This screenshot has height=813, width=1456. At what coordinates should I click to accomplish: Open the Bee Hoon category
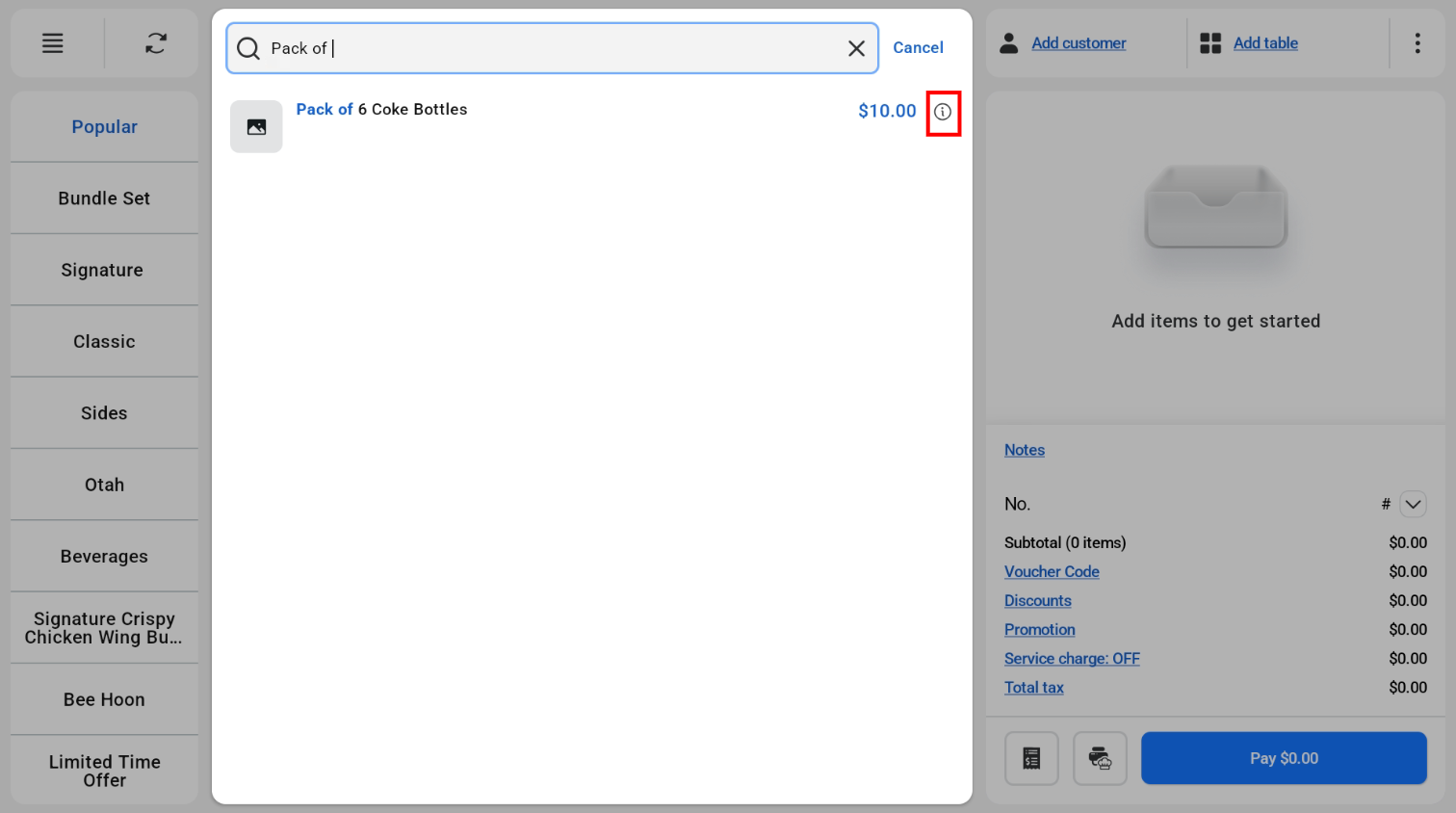tap(104, 699)
